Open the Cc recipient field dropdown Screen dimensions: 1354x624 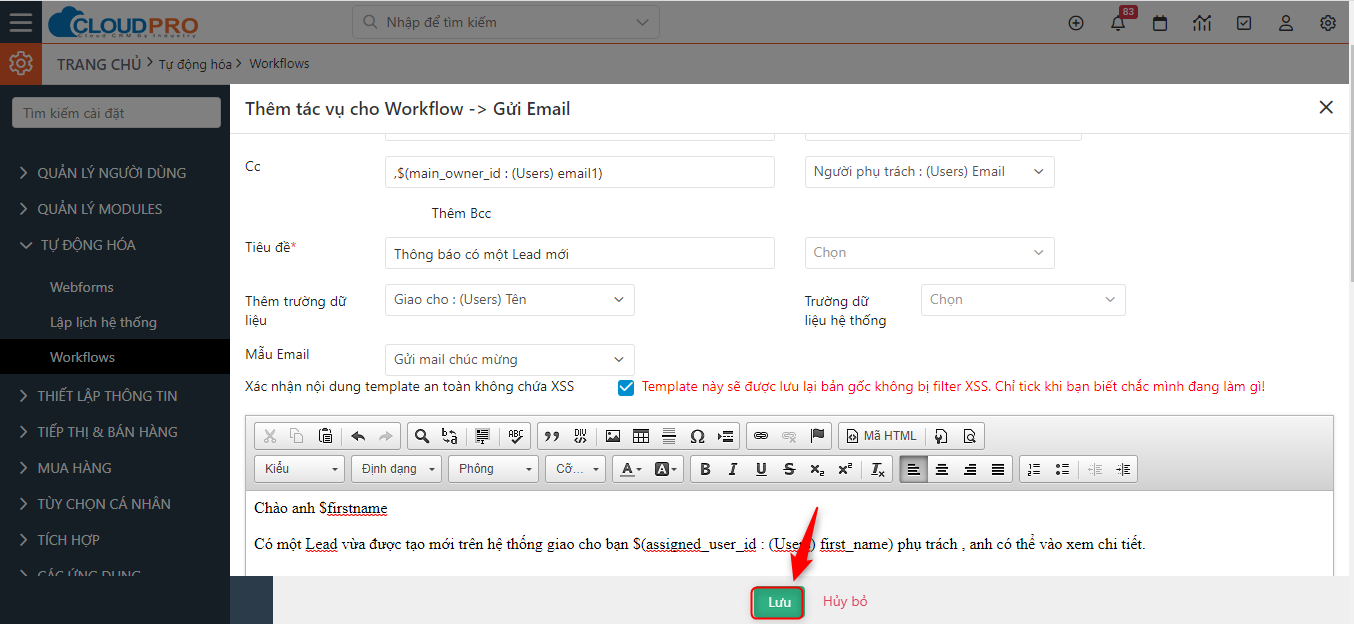pyautogui.click(x=929, y=172)
